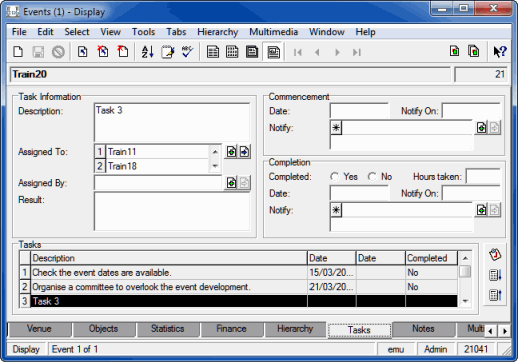Image resolution: width=518 pixels, height=362 pixels.
Task: Click the Completed column header in the Tasks table
Action: coord(431,258)
